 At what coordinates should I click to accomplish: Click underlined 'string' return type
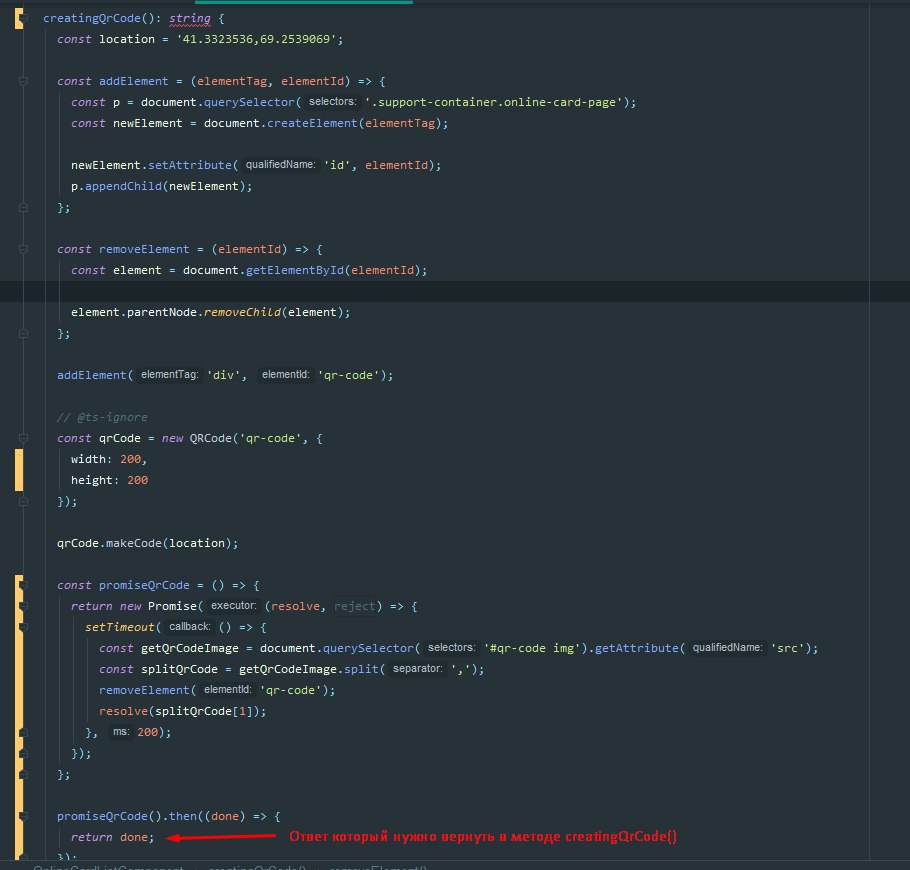190,19
